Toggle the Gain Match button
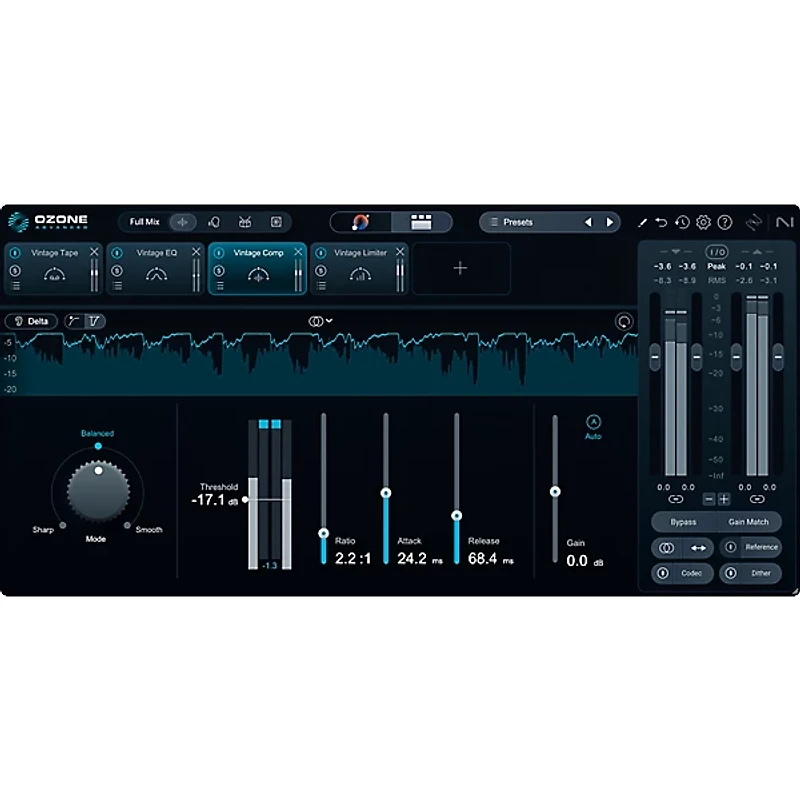 [748, 522]
